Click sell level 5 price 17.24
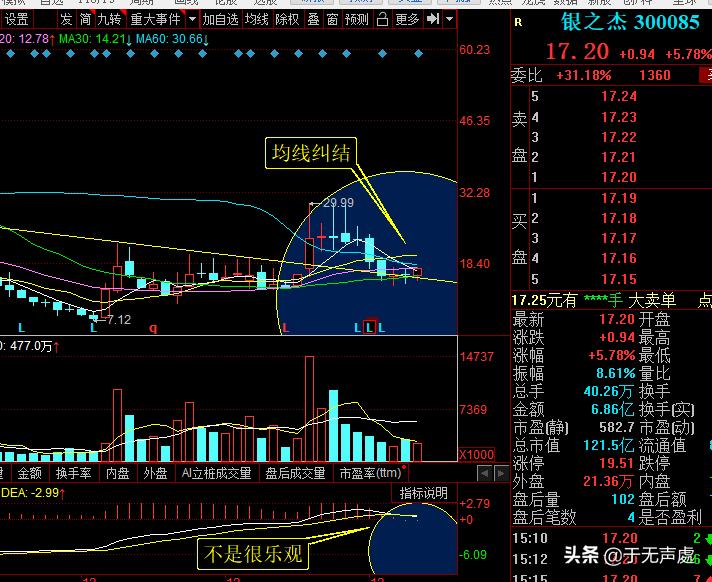The image size is (712, 582). (x=619, y=96)
